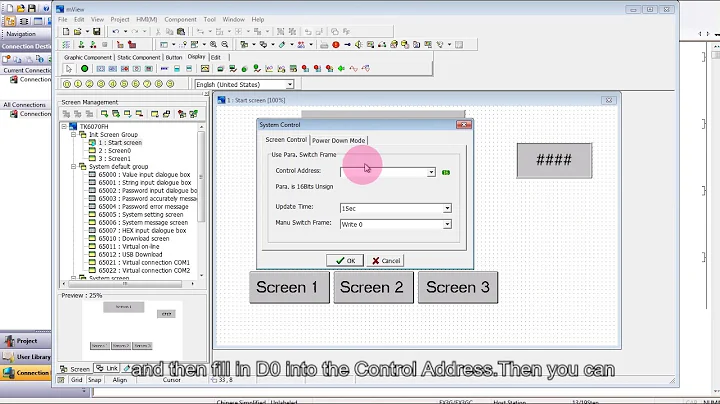This screenshot has height=404, width=720.
Task: Zoom in with the plus magnifier icon
Action: [213, 45]
